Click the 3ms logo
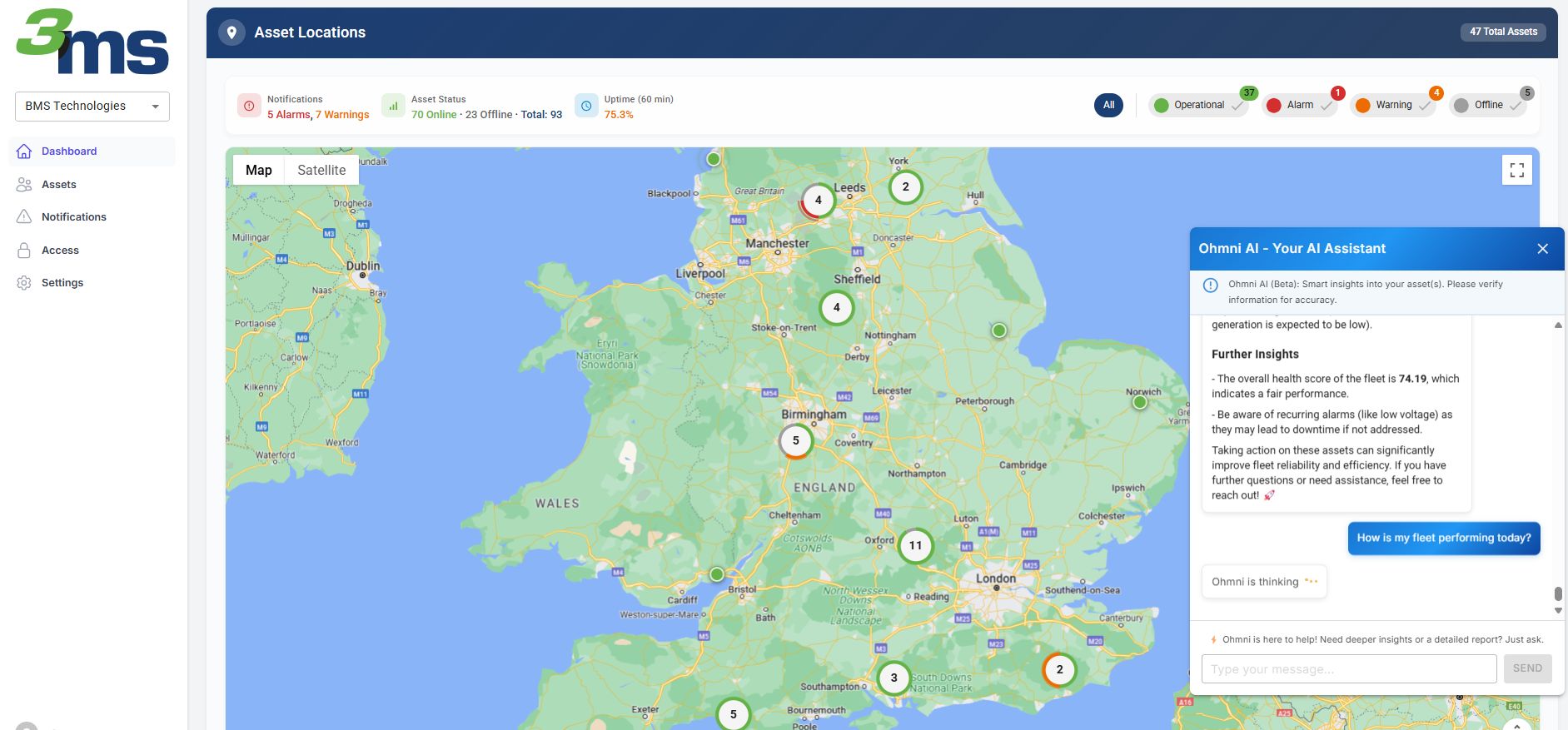This screenshot has width=1568, height=730. click(92, 42)
